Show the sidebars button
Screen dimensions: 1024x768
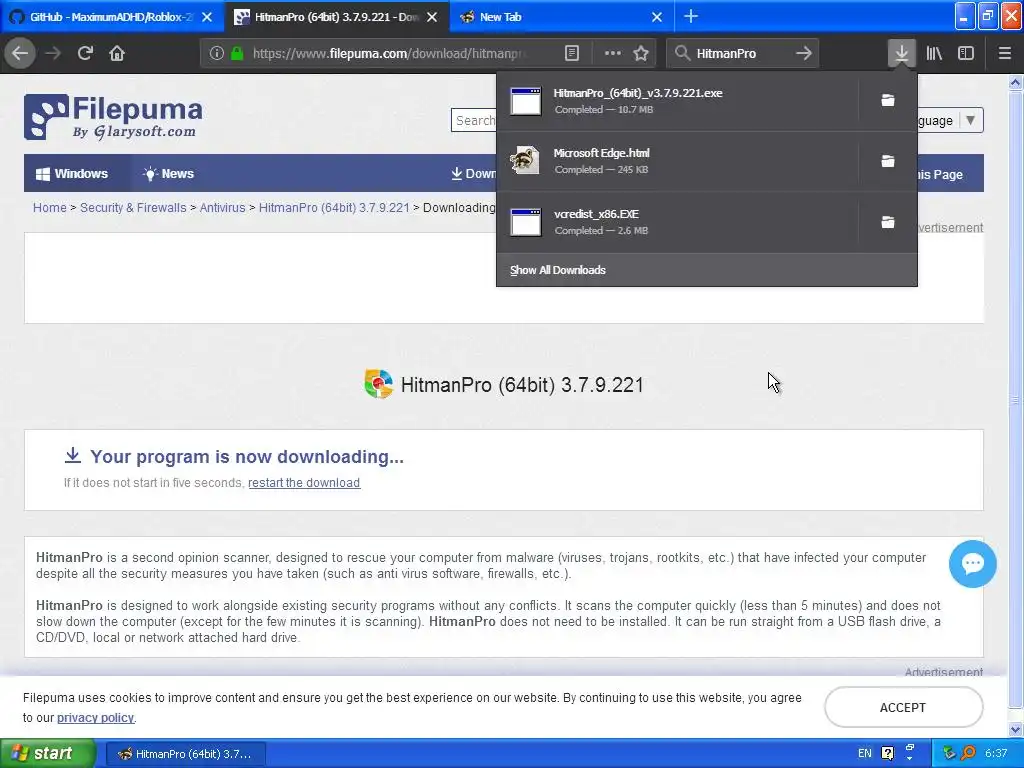[966, 53]
